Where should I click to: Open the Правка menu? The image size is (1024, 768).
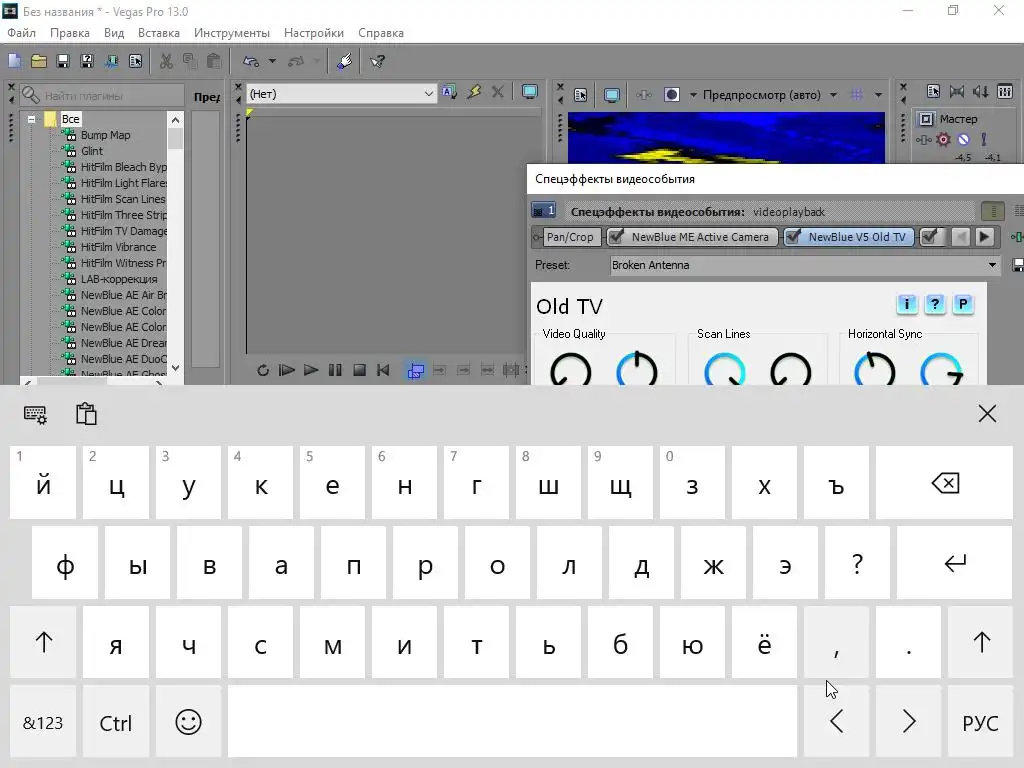pyautogui.click(x=70, y=33)
